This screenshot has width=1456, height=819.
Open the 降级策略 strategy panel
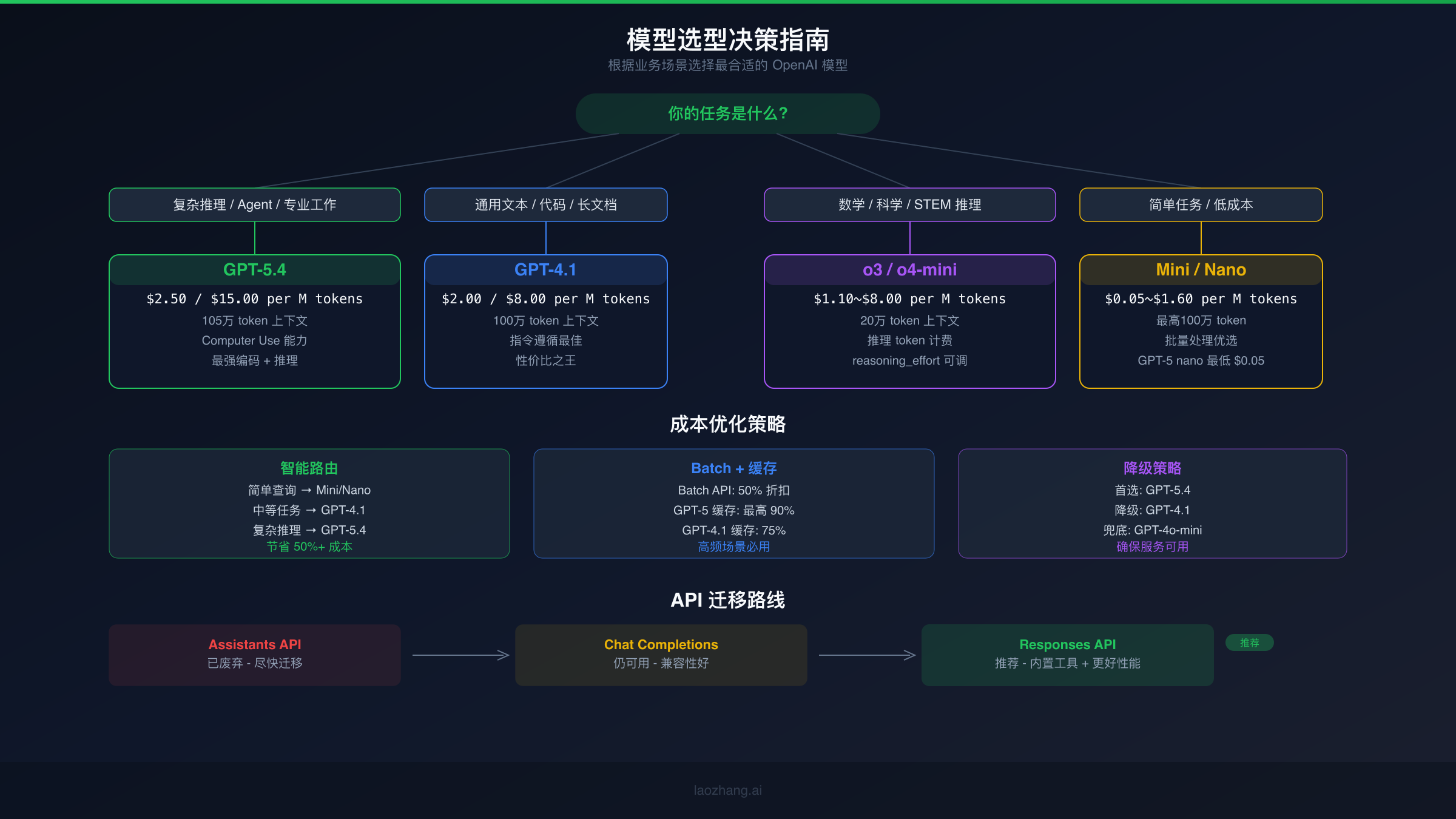1152,504
